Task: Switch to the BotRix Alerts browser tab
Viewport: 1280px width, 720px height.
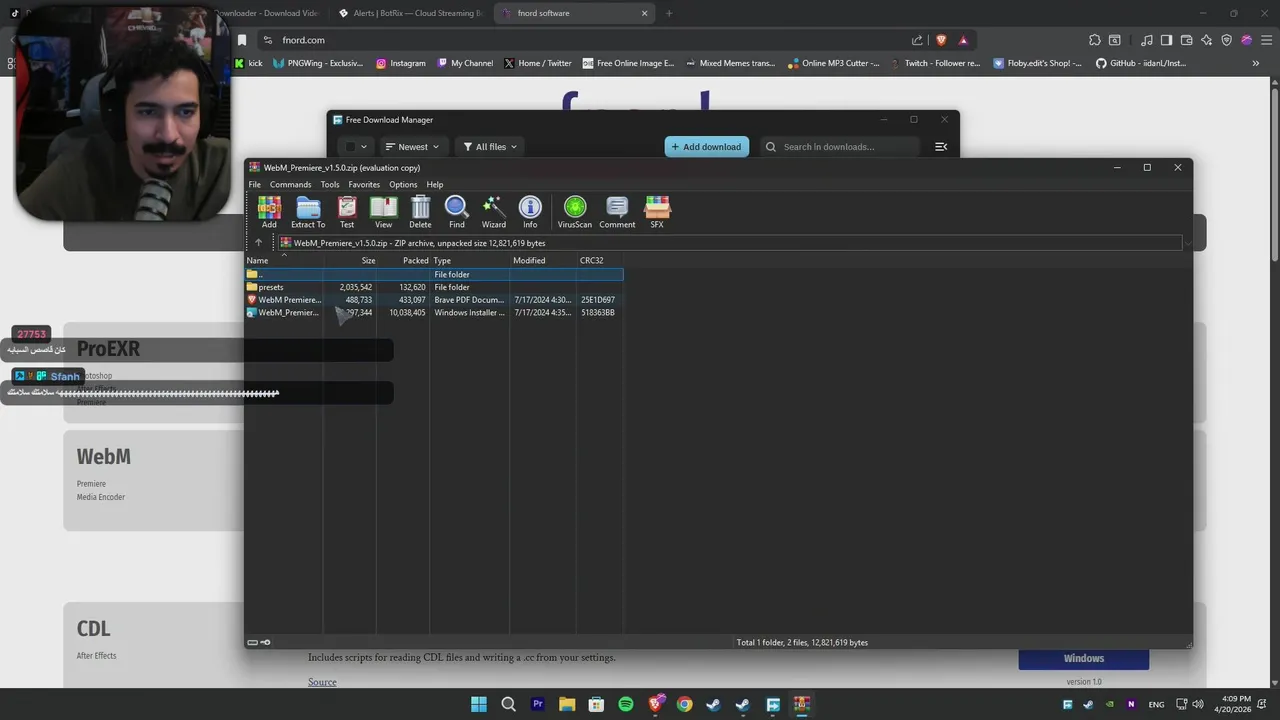Action: click(410, 13)
